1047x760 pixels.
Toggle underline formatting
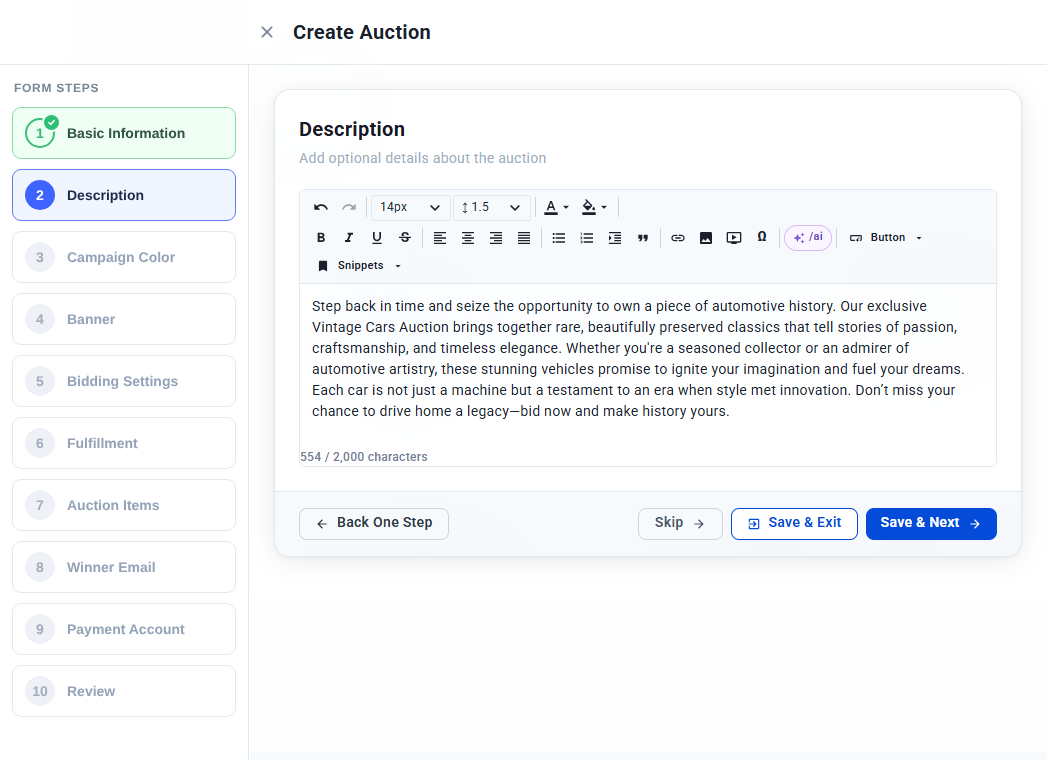tap(377, 237)
